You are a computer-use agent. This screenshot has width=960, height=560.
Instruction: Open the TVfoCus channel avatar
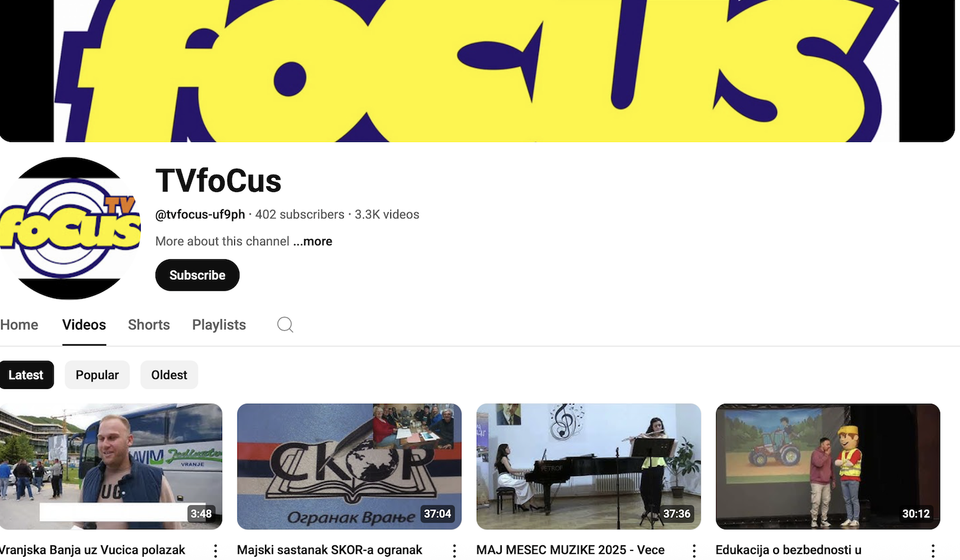(x=70, y=228)
